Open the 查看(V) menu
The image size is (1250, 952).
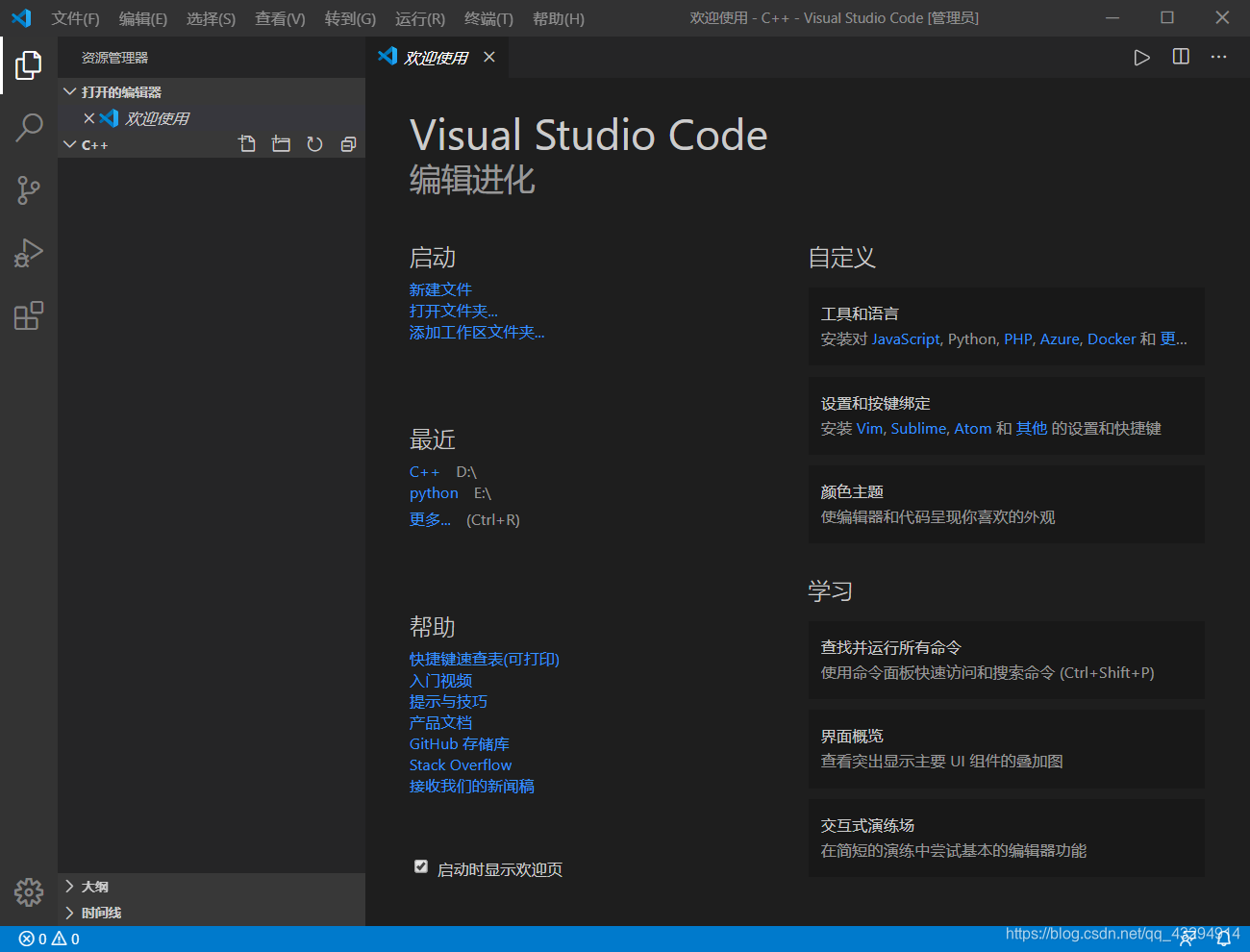click(x=280, y=19)
